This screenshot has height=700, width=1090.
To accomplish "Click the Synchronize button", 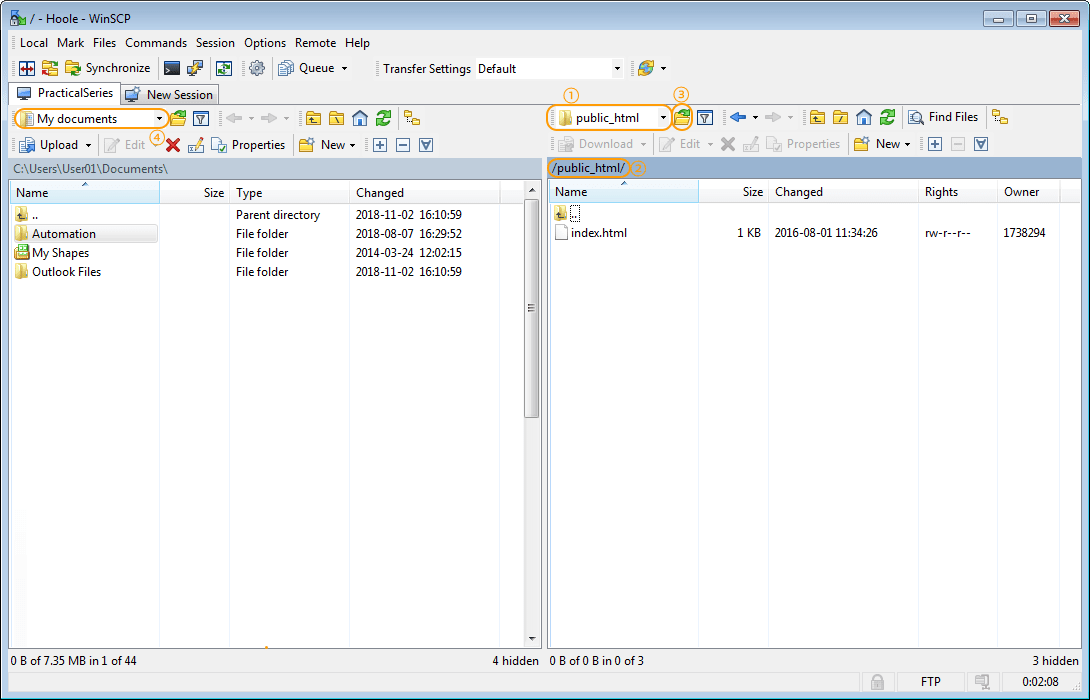I will point(108,68).
